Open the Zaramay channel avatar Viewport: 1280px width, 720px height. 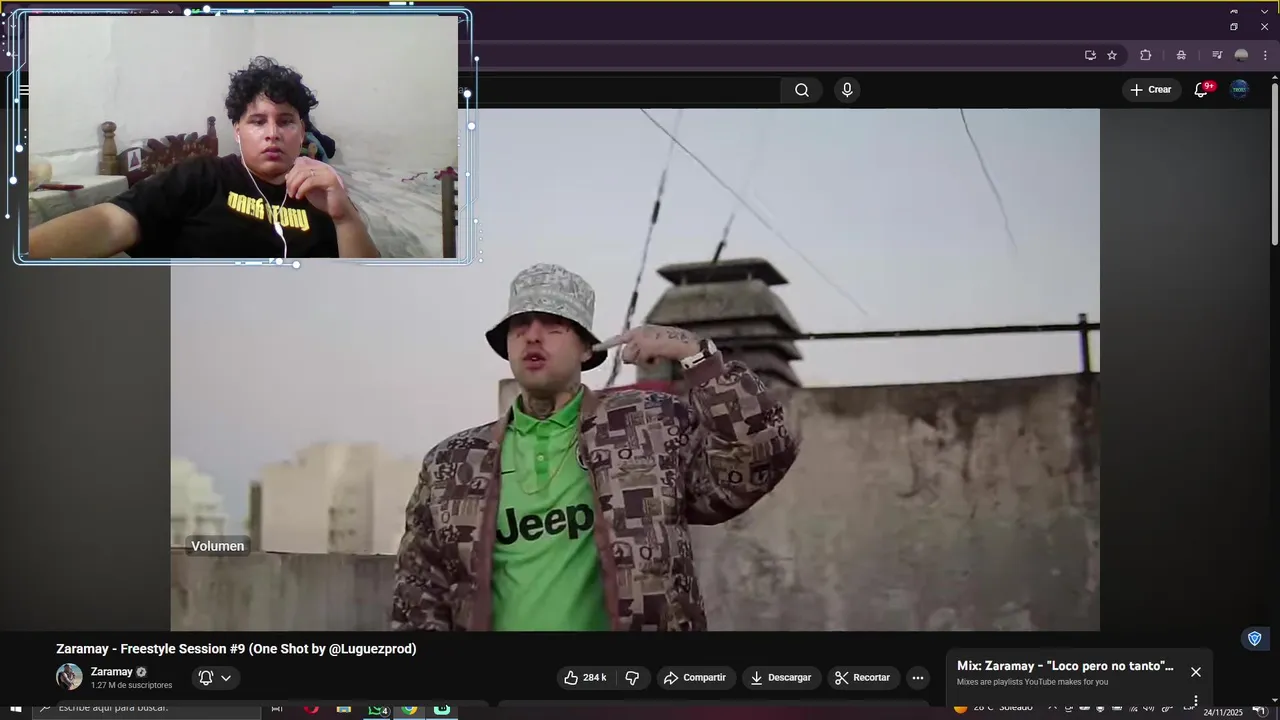click(69, 677)
